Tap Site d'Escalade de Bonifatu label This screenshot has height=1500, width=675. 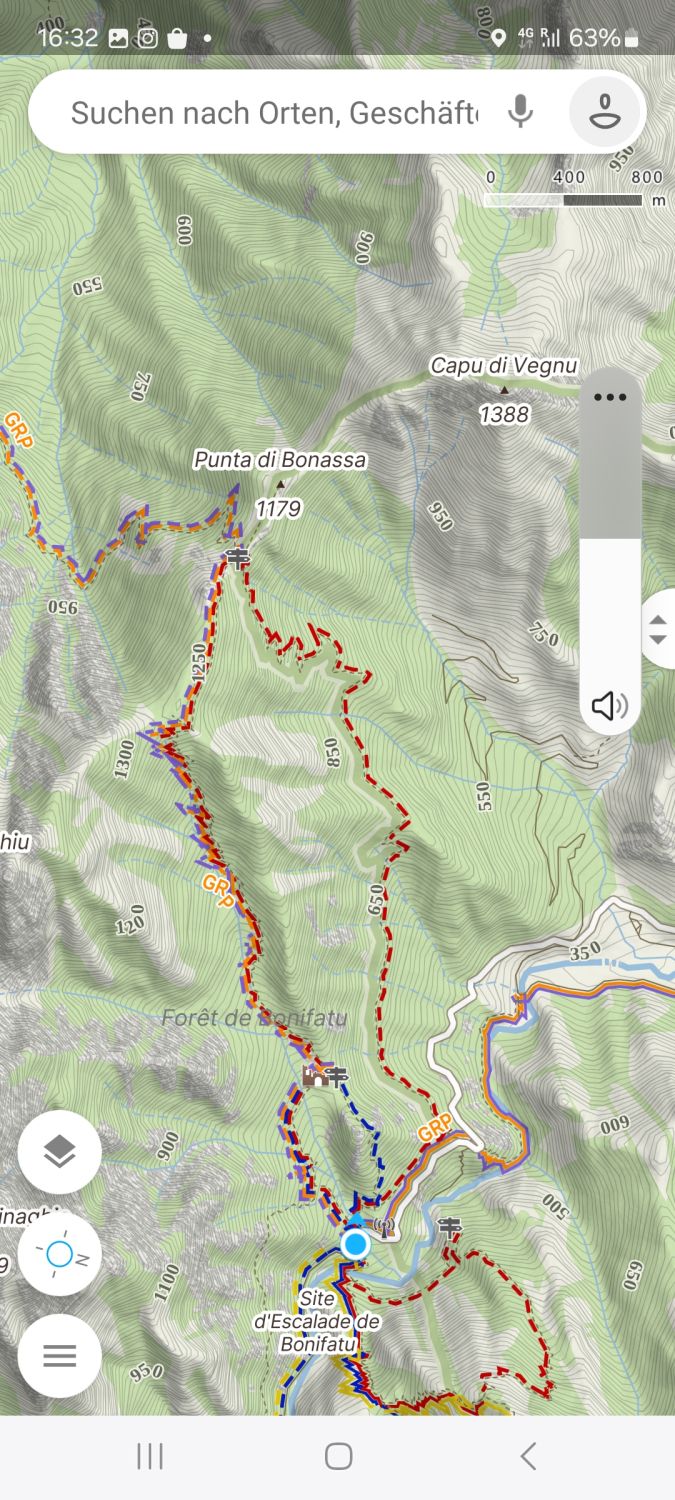tap(317, 1322)
